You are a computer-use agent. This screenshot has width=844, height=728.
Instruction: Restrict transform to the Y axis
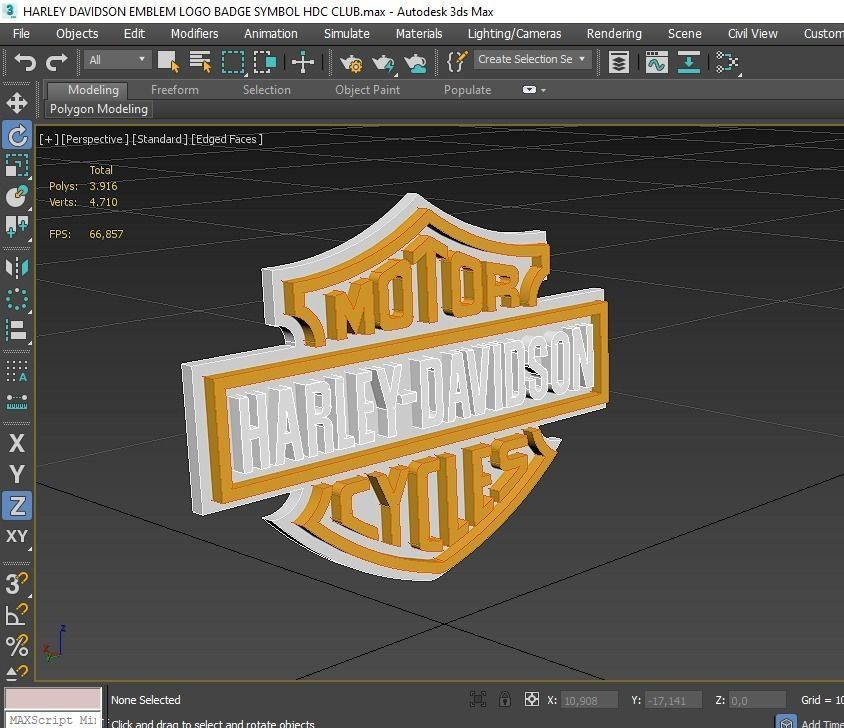[x=17, y=474]
